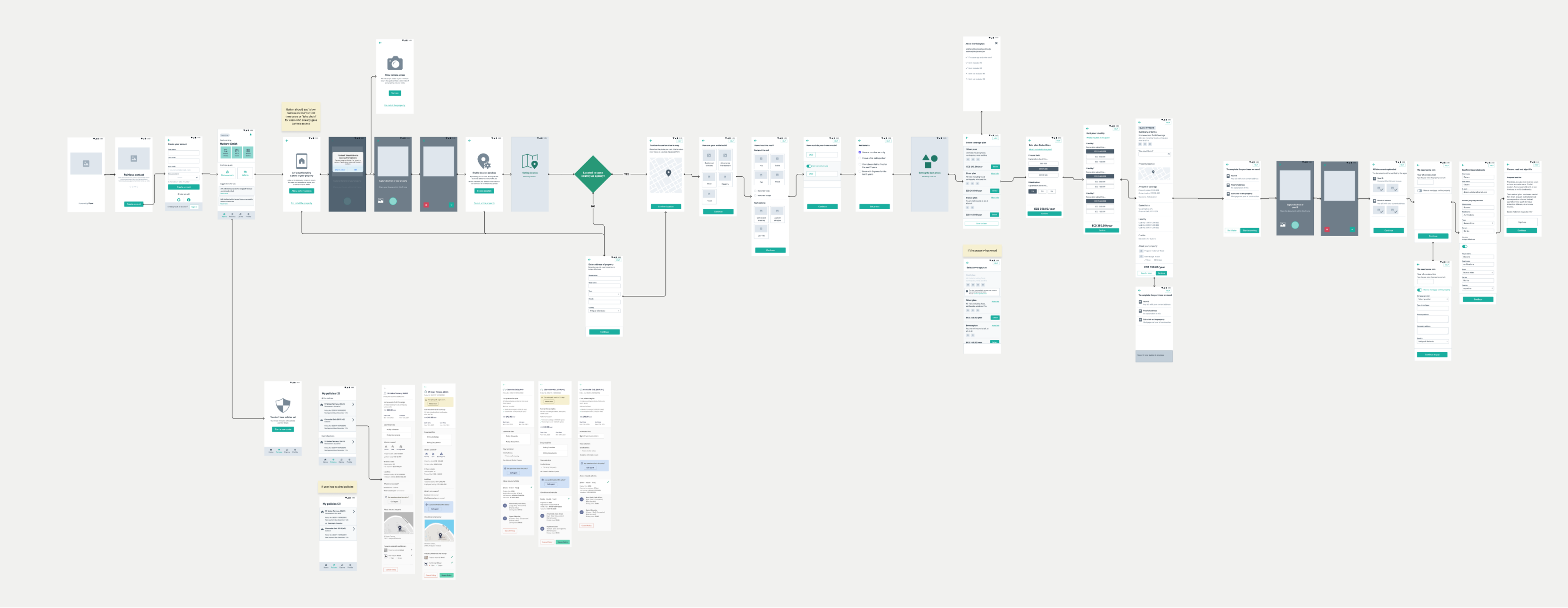The height and width of the screenshot is (608, 1568).
Task: Select the Masonry wall tile
Action: tap(726, 180)
